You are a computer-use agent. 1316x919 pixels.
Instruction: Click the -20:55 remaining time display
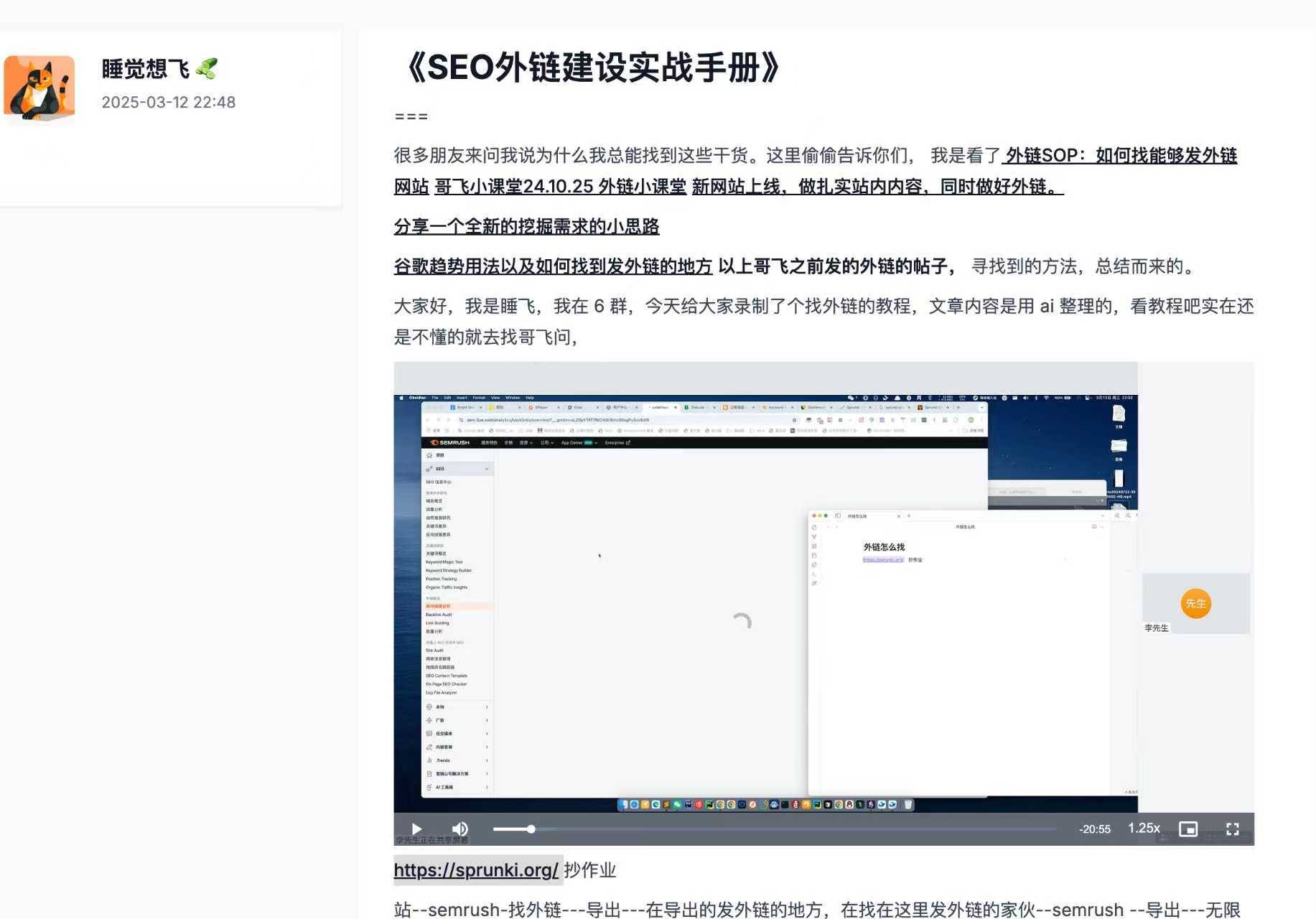coord(1094,829)
